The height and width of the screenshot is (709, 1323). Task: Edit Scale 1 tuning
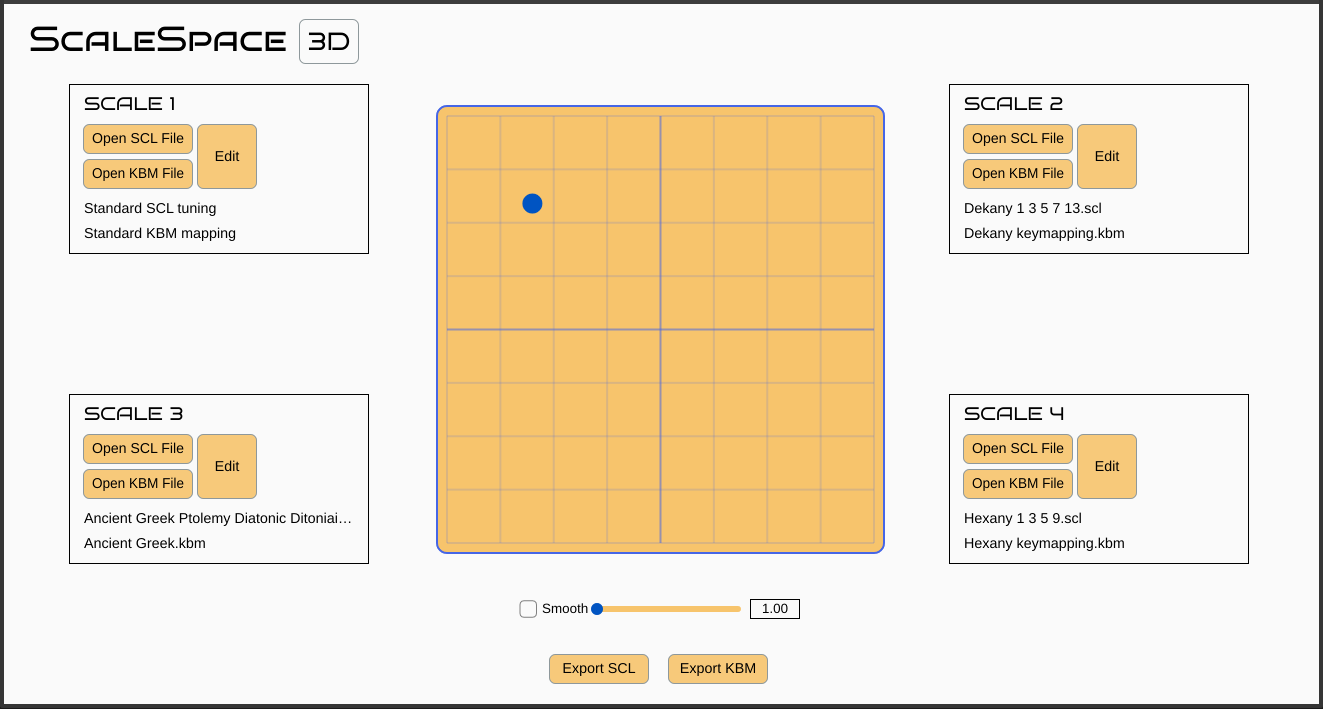[227, 157]
